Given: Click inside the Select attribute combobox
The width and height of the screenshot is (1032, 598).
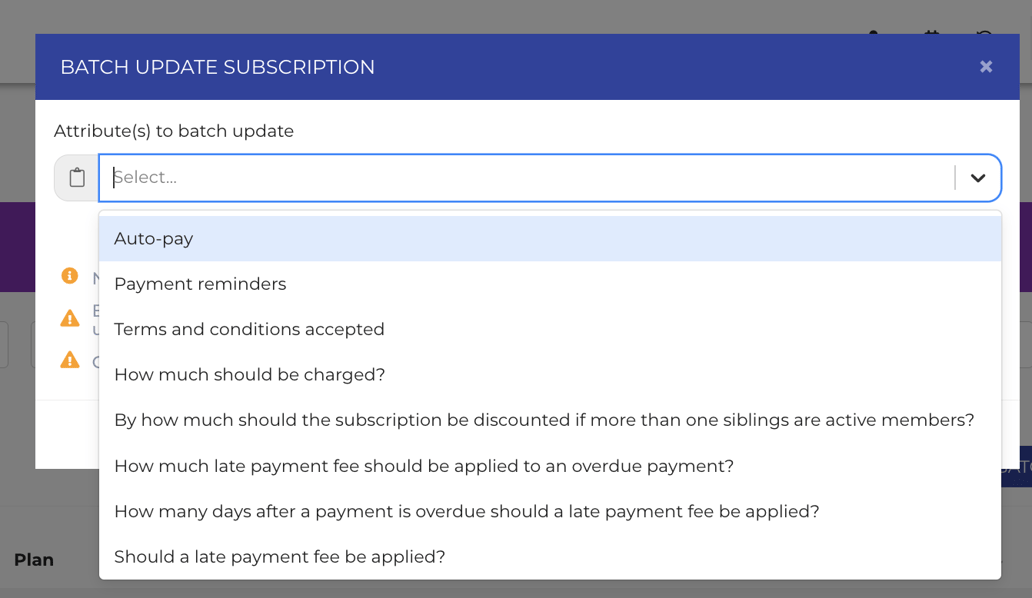Looking at the screenshot, I should point(500,177).
